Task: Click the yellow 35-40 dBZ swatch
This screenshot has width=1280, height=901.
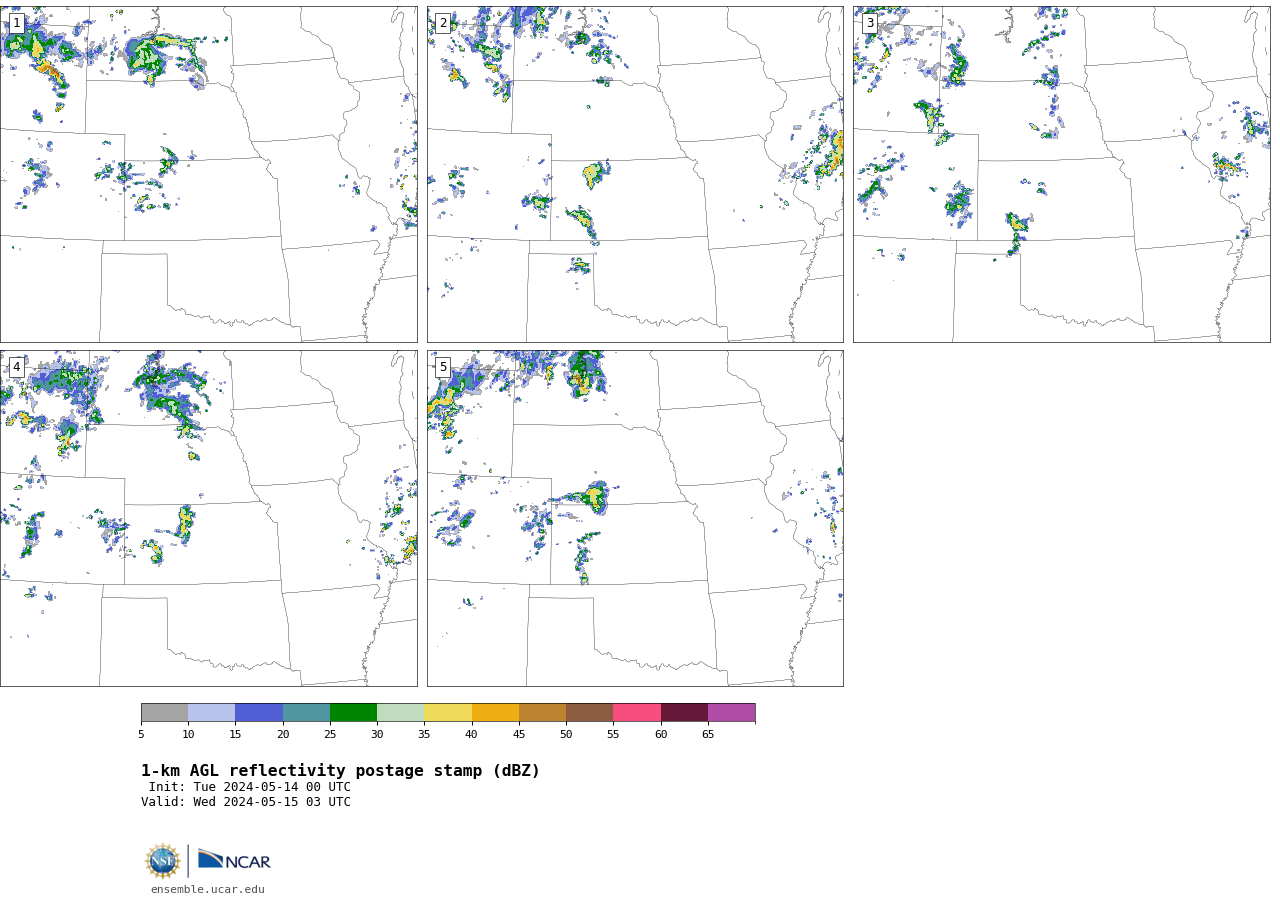Action: [x=448, y=713]
